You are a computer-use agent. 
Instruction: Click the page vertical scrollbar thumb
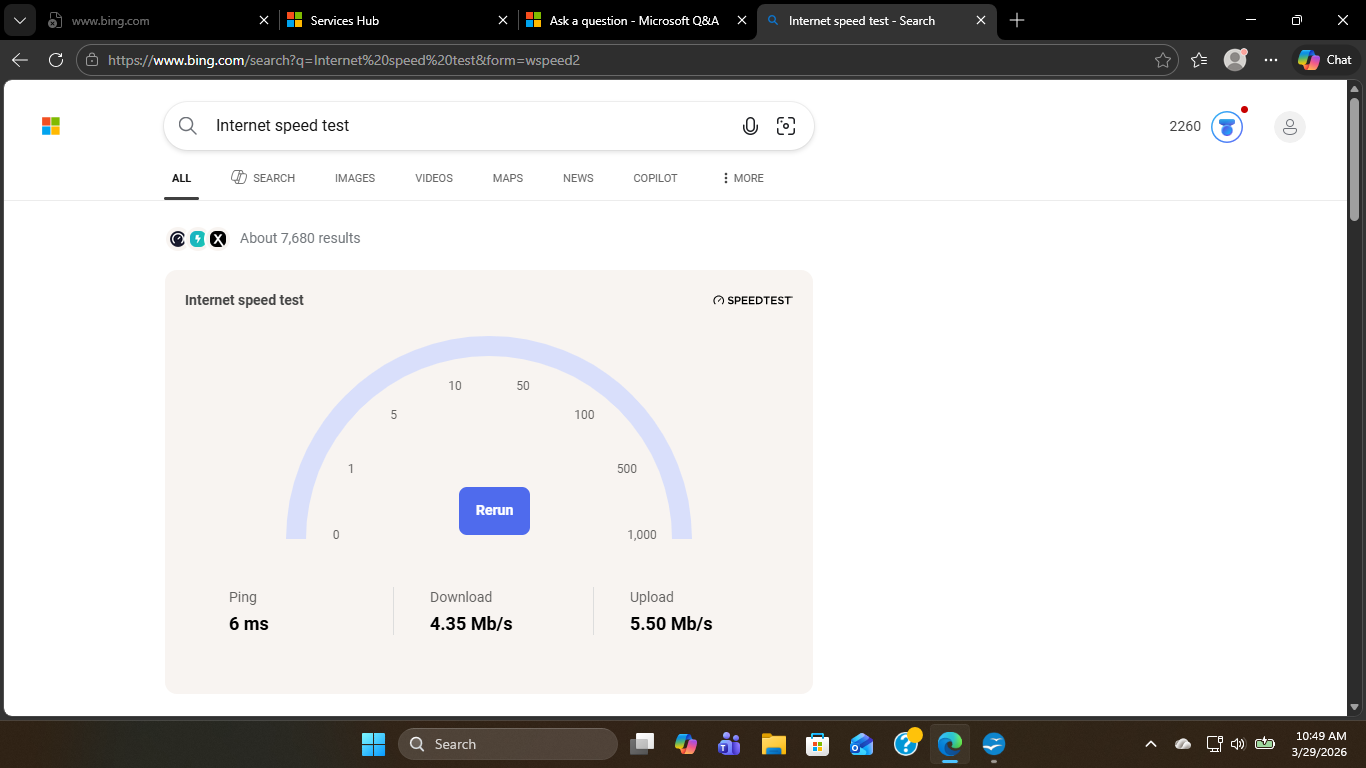point(1355,158)
